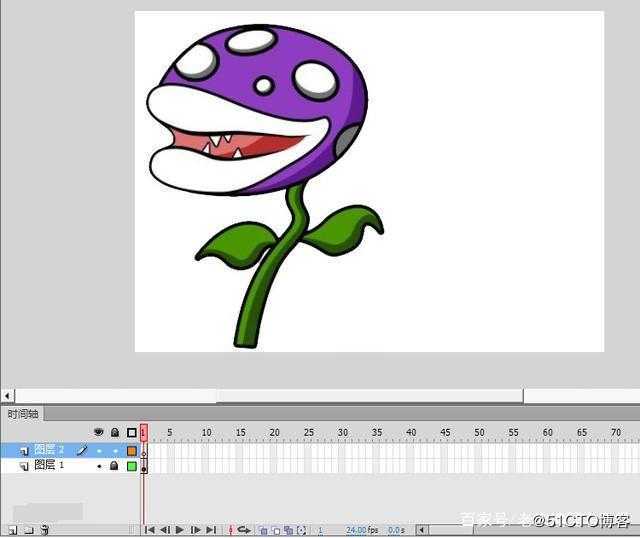Delete layer using the trash icon

(x=45, y=530)
